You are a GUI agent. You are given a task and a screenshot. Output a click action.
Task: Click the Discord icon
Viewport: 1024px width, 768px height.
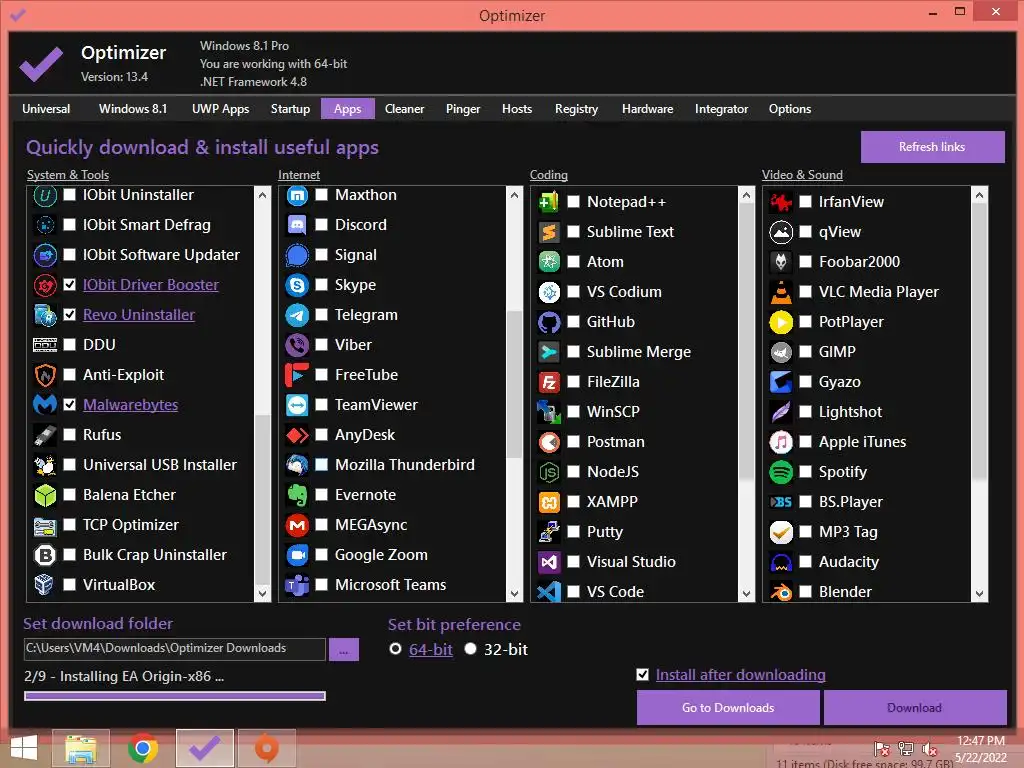coord(297,225)
